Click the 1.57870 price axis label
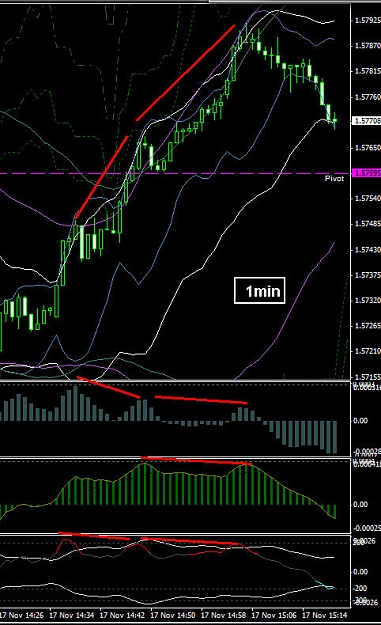Viewport: 381px width, 625px height. tap(367, 45)
